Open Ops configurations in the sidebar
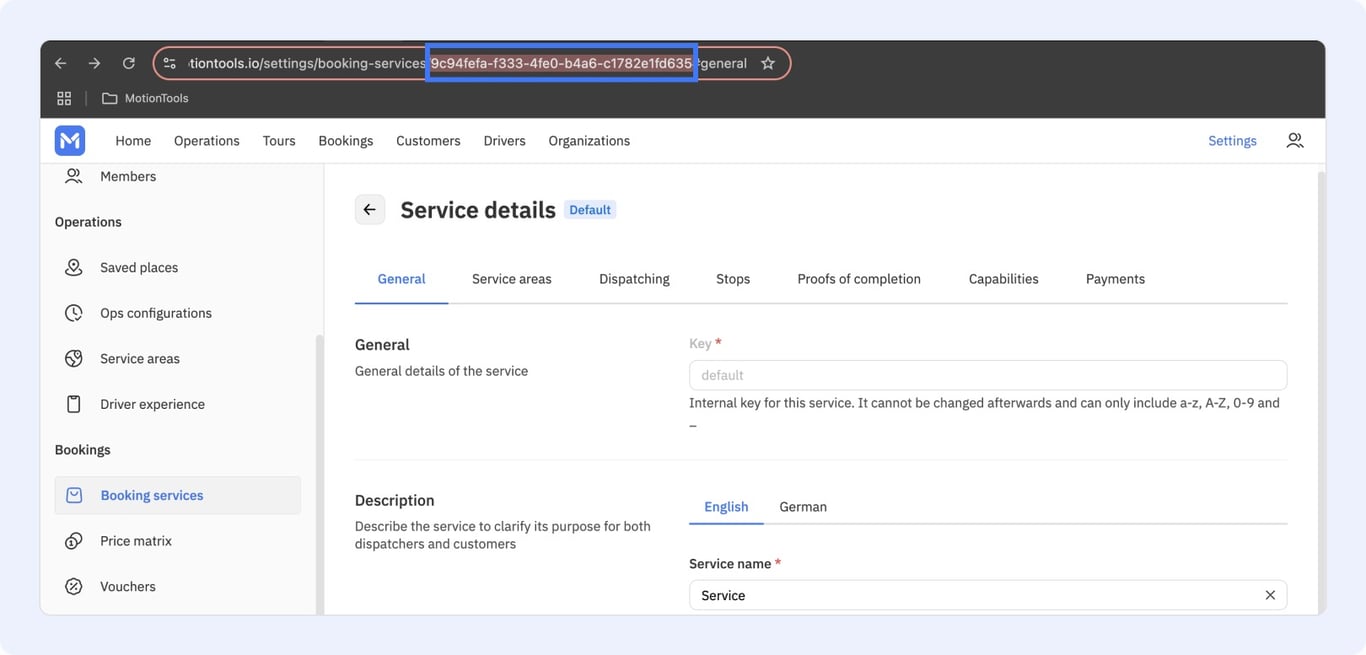The height and width of the screenshot is (655, 1366). click(x=156, y=313)
